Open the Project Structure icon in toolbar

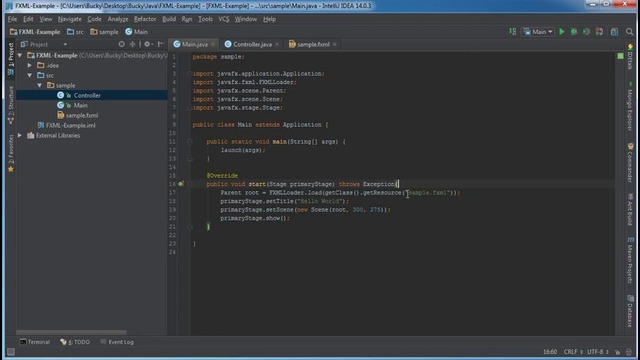coord(614,32)
